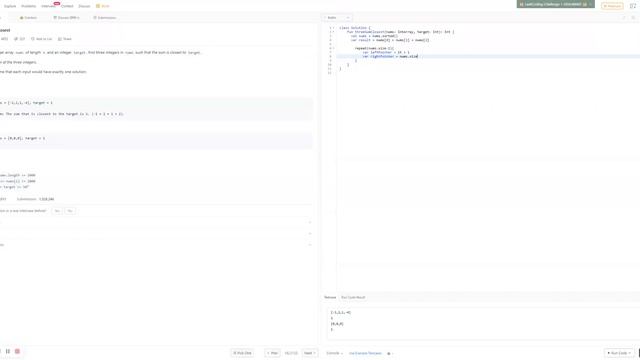
Task: Go to the Next problem
Action: click(x=310, y=353)
